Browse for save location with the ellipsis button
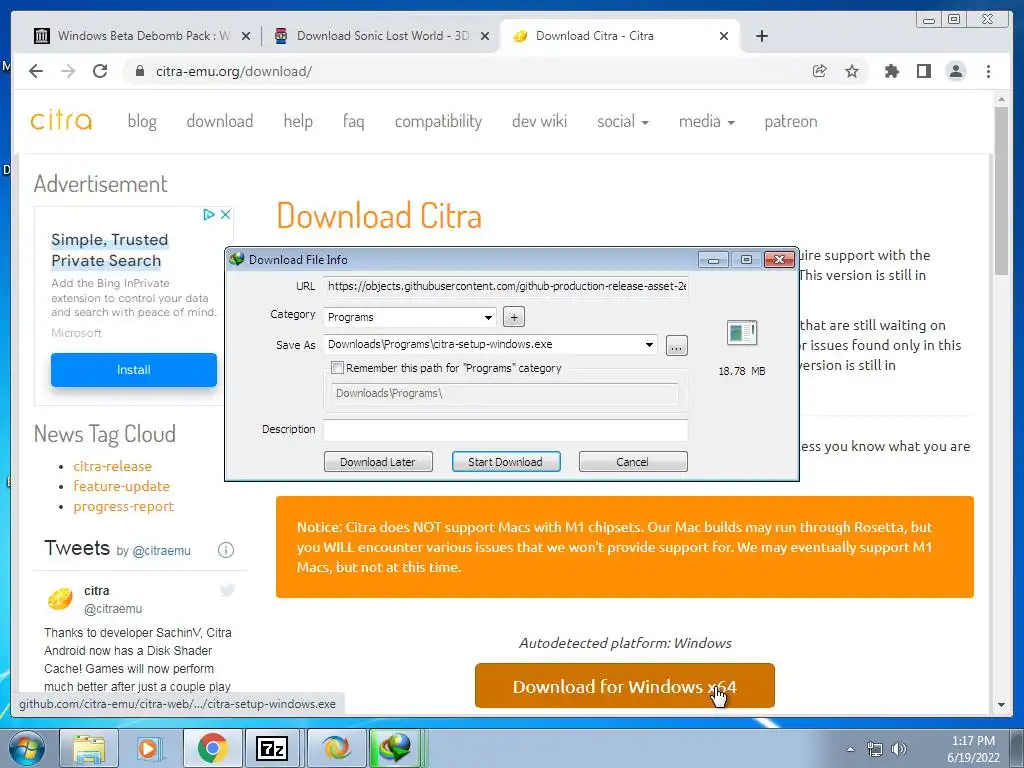The image size is (1024, 768). (x=677, y=346)
